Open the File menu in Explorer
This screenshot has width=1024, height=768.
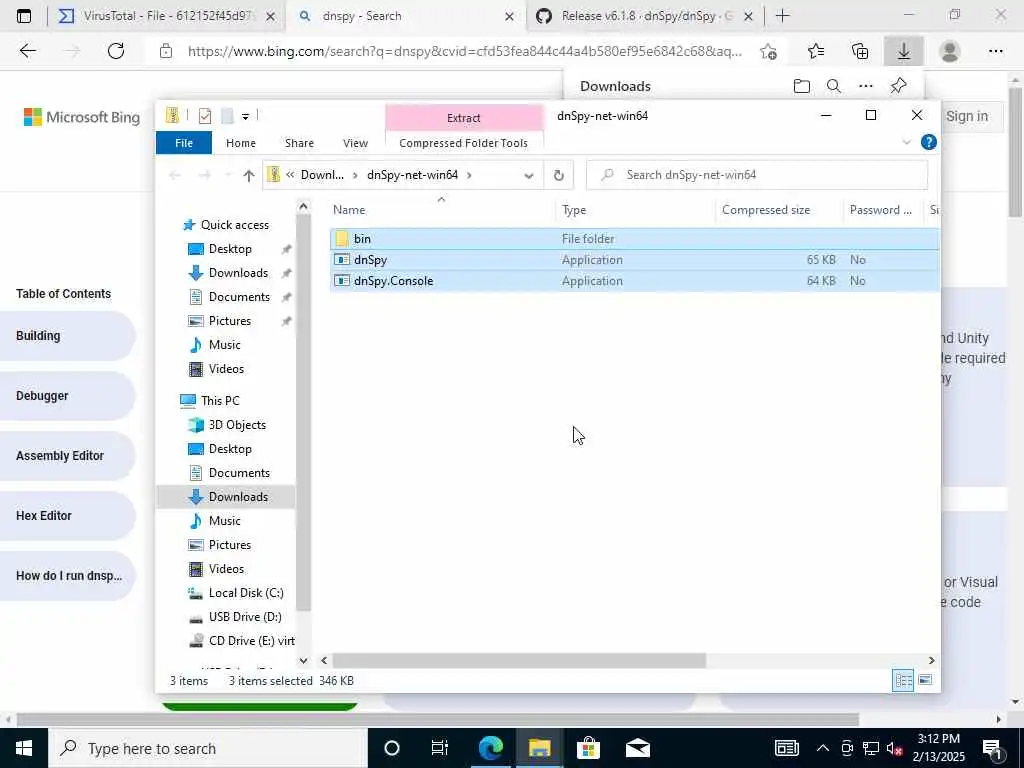(184, 142)
